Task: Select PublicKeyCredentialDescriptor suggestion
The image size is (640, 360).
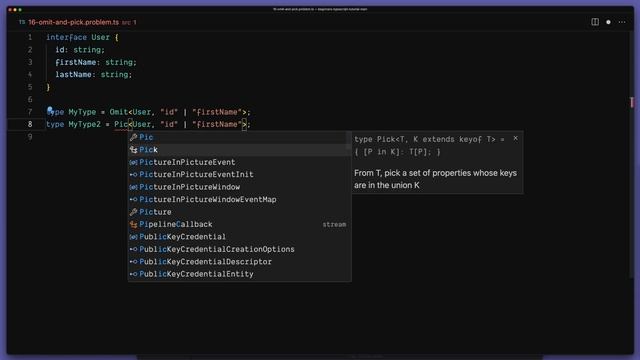Action: point(240,262)
